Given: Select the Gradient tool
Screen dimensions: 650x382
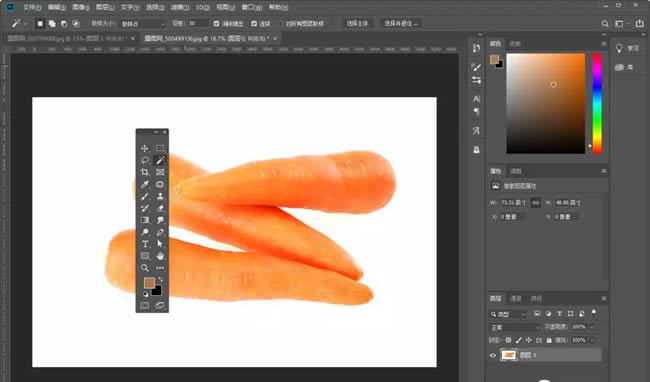Looking at the screenshot, I should pyautogui.click(x=145, y=220).
